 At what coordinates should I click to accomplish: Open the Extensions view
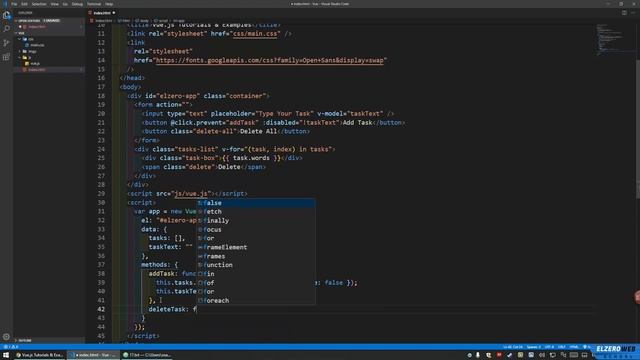pyautogui.click(x=6, y=57)
